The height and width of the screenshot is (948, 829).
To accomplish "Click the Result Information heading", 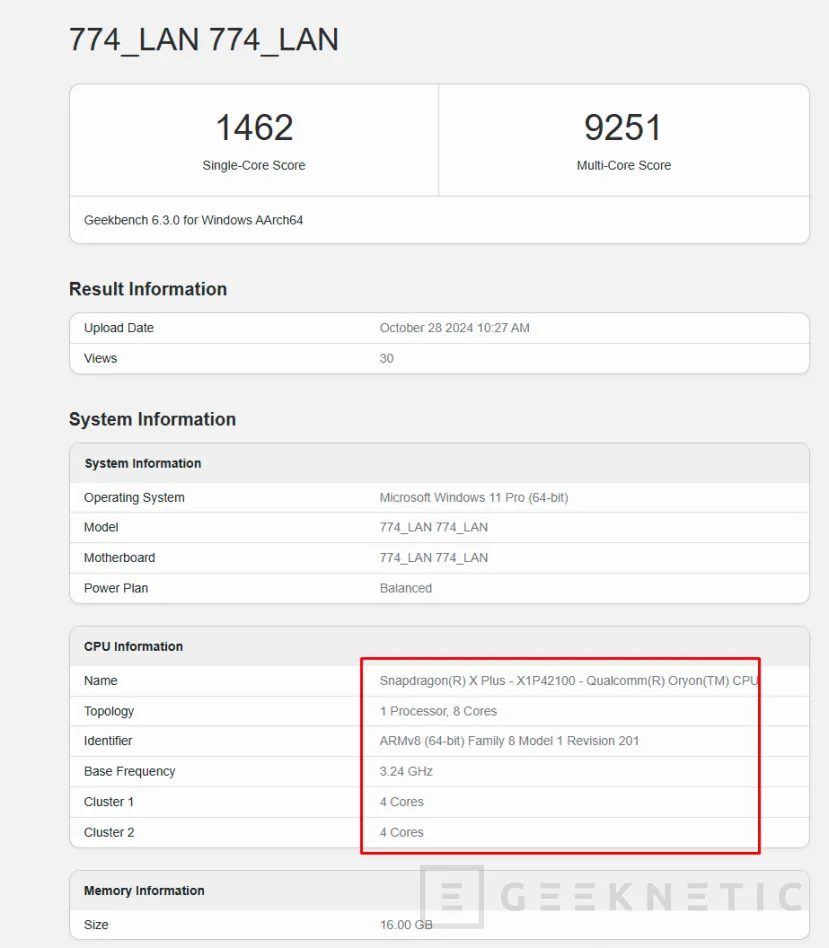I will point(148,289).
